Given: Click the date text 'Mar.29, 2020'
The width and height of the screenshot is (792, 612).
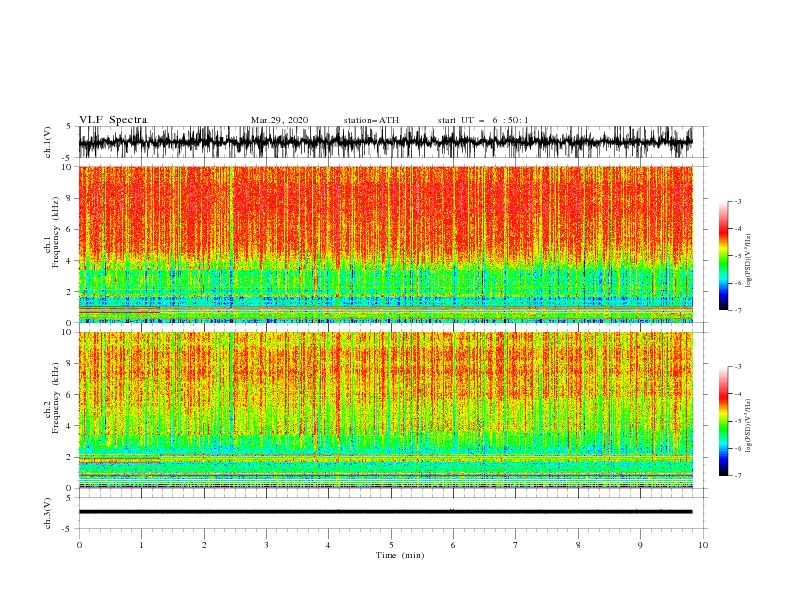Looking at the screenshot, I should tap(279, 120).
